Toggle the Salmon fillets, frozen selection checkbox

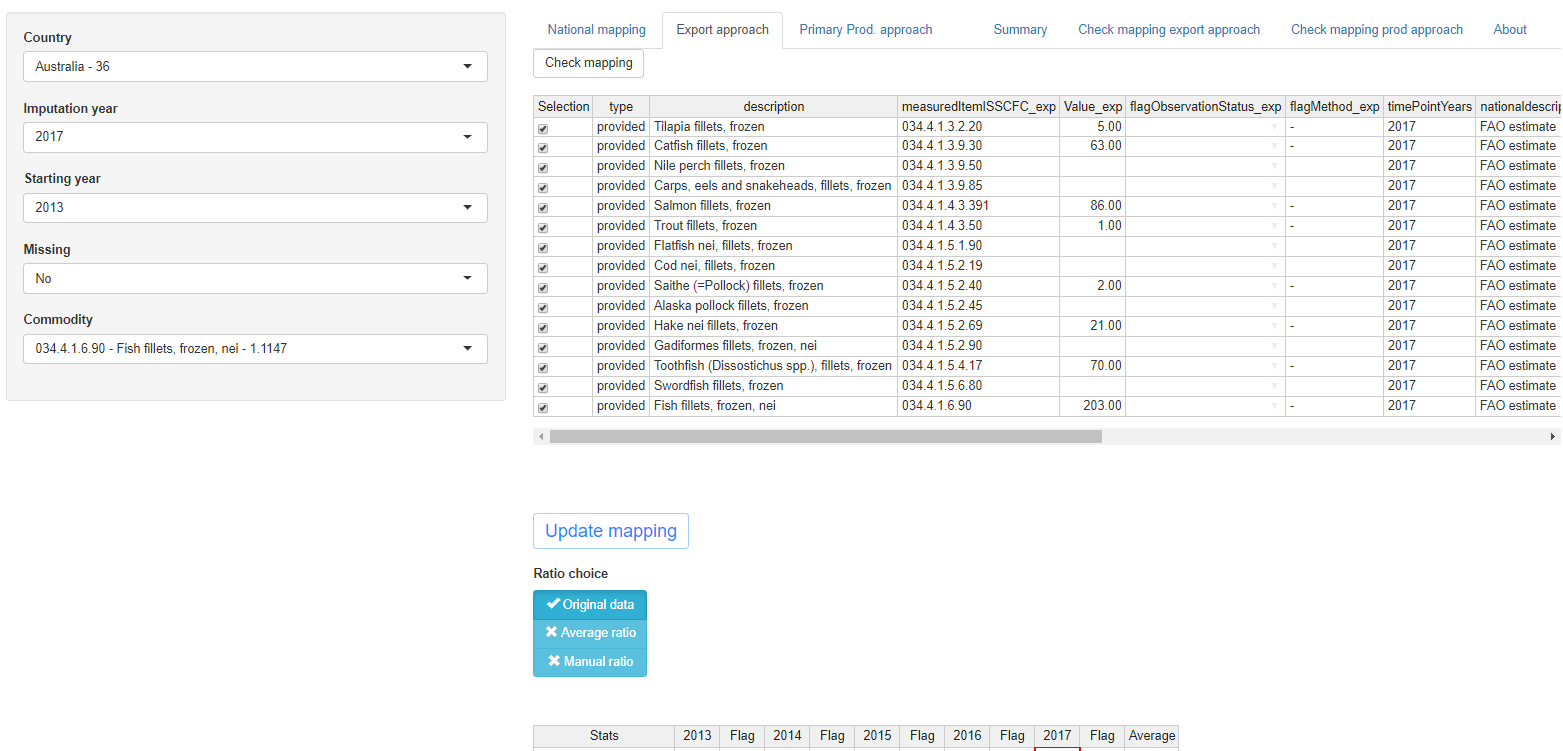(543, 208)
